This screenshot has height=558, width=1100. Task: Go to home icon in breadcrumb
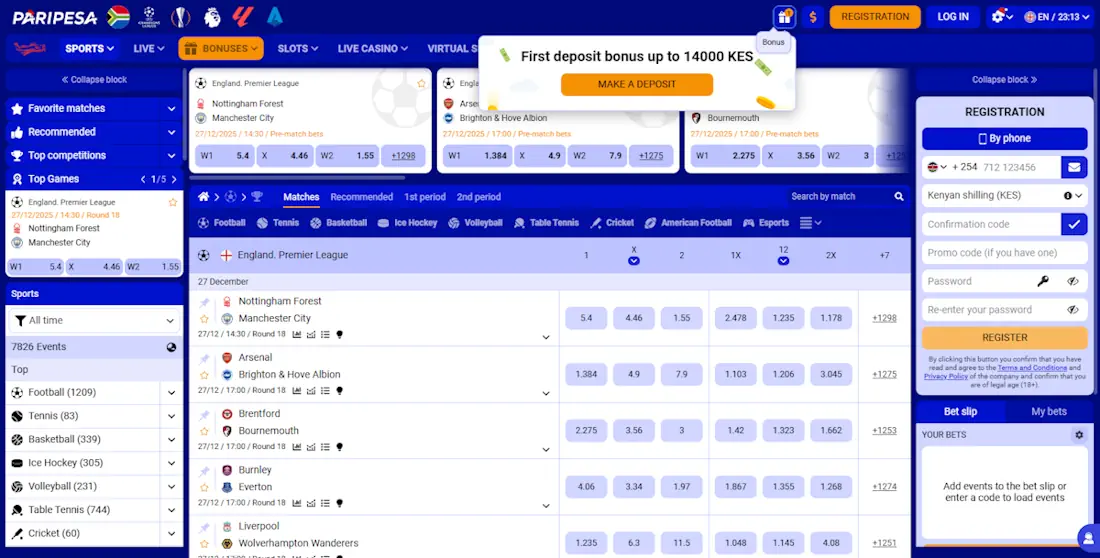tap(203, 197)
